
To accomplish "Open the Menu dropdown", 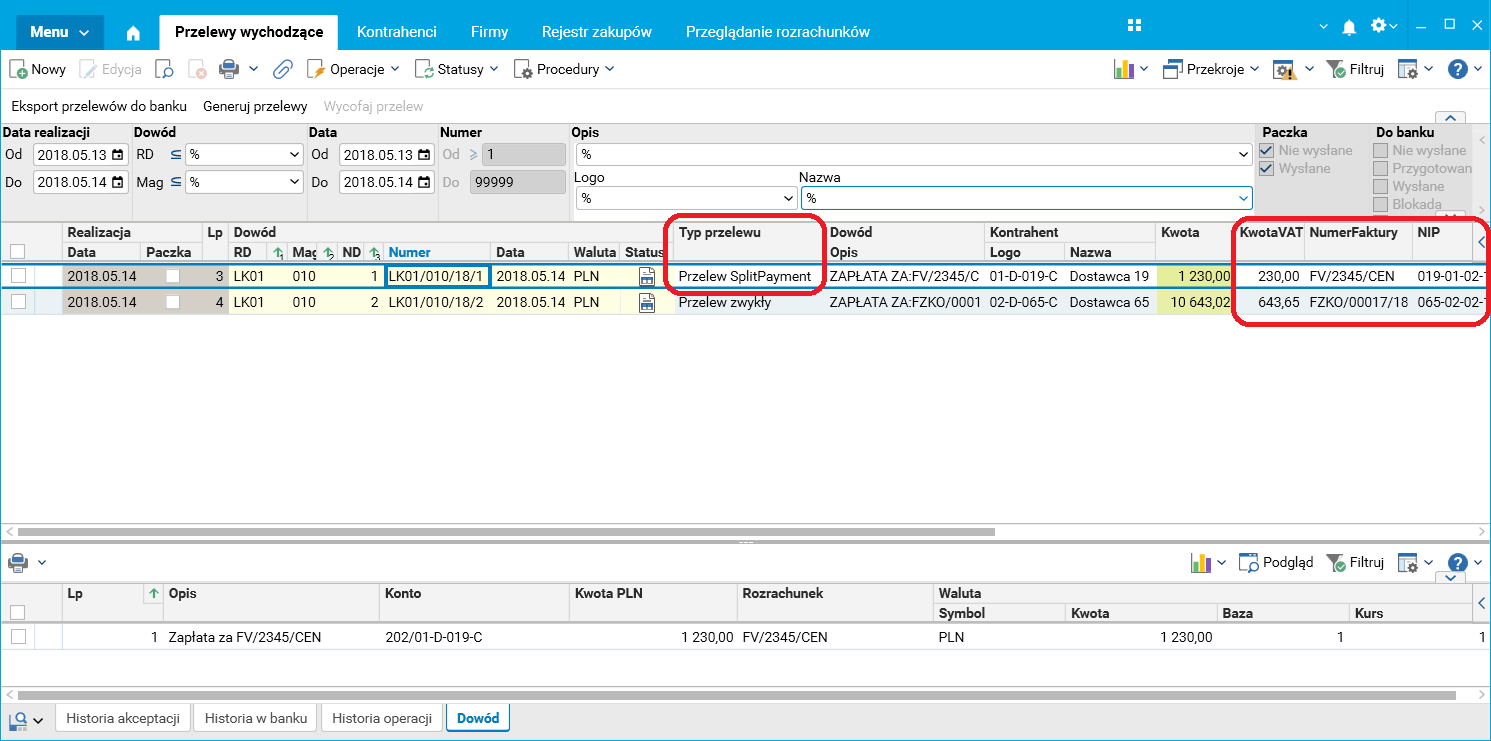I will [x=59, y=32].
